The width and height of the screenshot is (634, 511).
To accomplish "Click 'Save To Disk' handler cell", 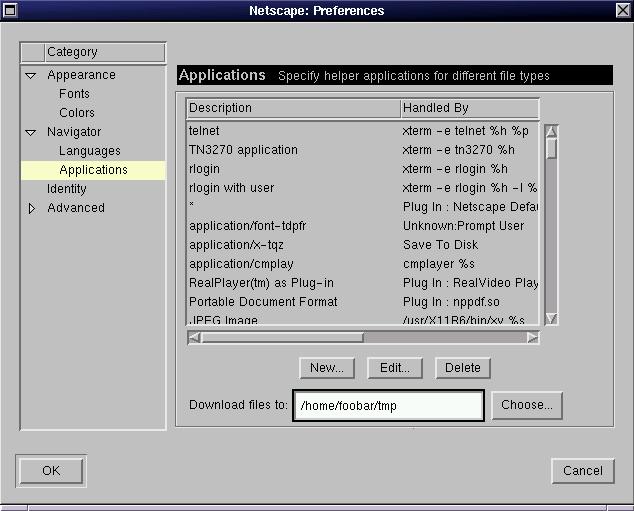I will 440,245.
